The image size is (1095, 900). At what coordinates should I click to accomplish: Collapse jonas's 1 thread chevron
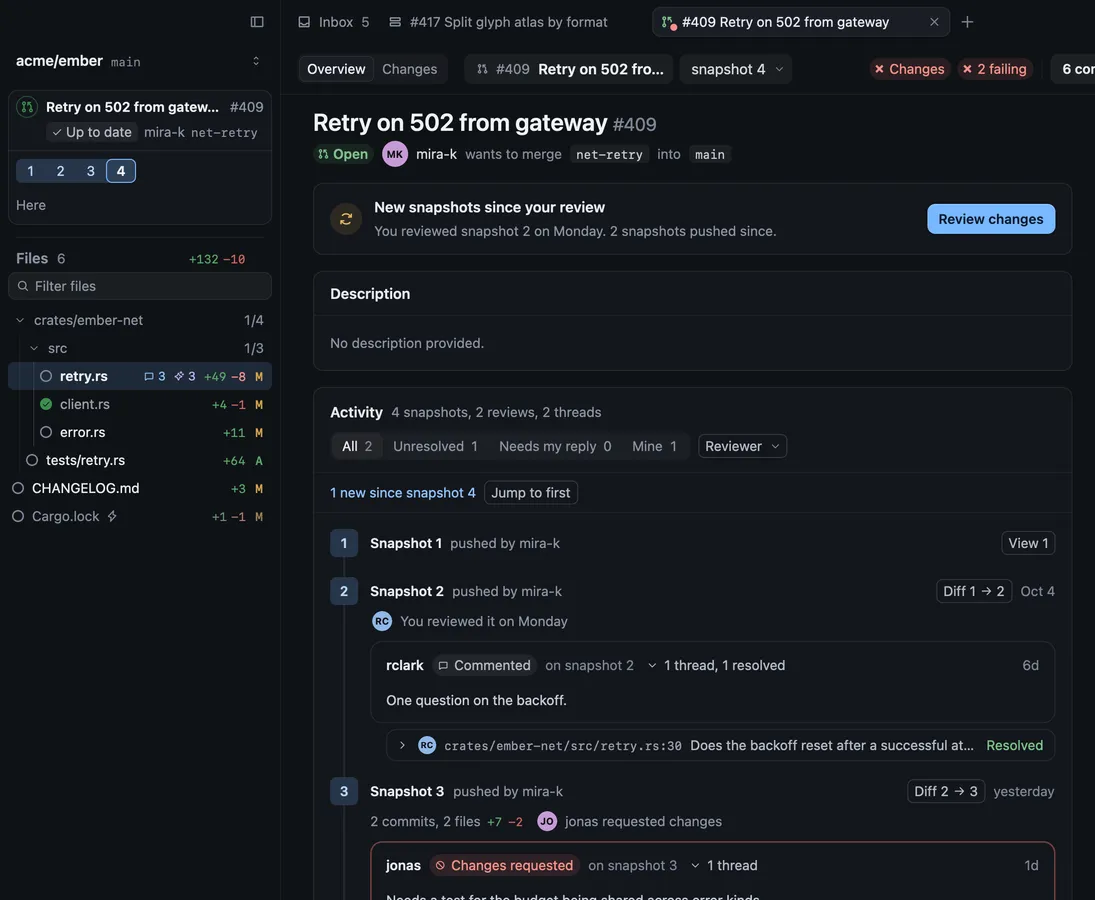pos(695,865)
